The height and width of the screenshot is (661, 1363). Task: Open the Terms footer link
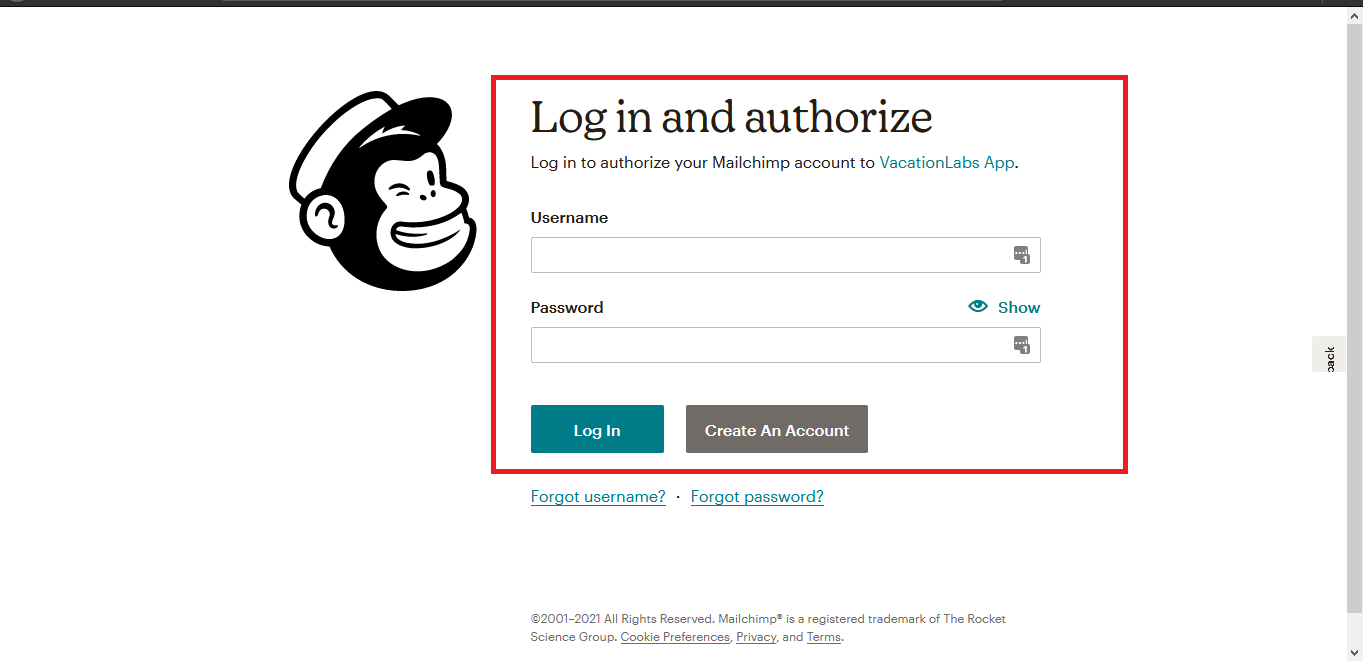point(824,637)
